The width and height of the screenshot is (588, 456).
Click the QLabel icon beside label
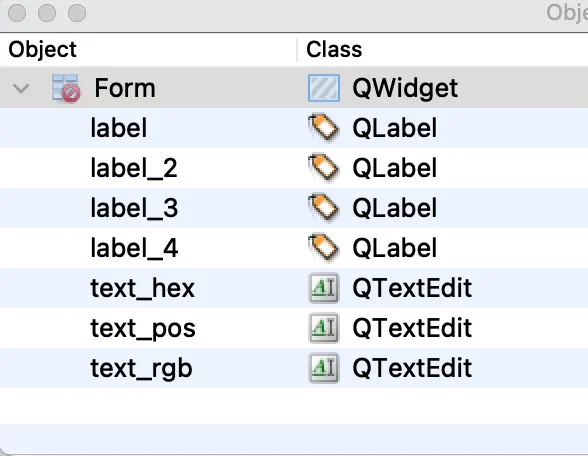(324, 128)
